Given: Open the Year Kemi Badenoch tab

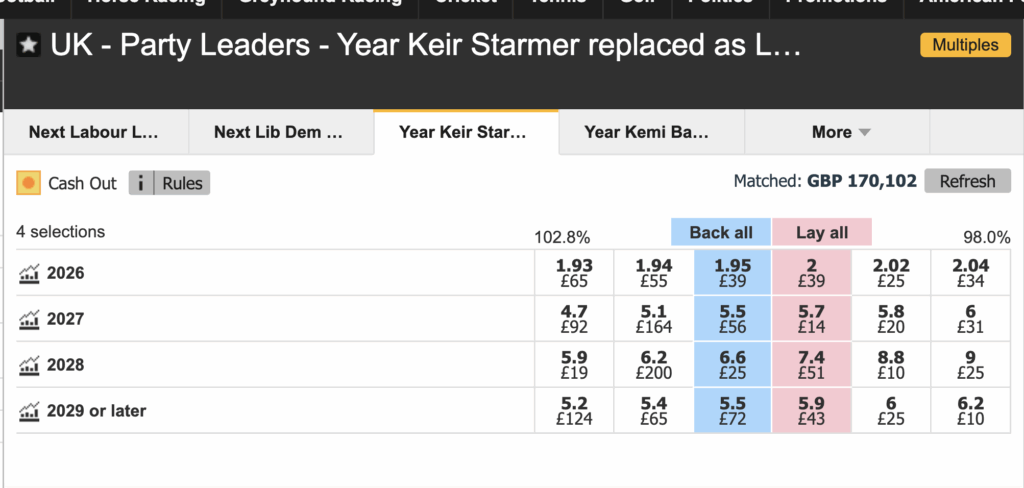Looking at the screenshot, I should point(646,132).
